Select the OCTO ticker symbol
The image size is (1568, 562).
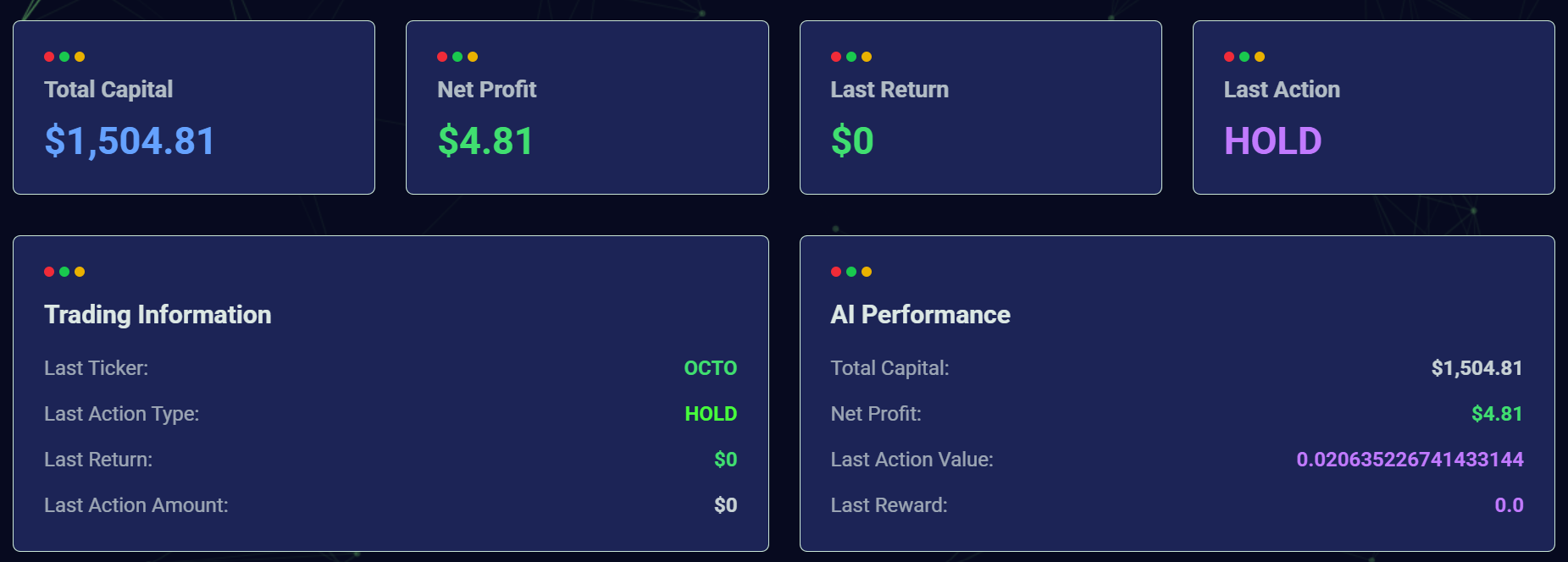point(710,368)
